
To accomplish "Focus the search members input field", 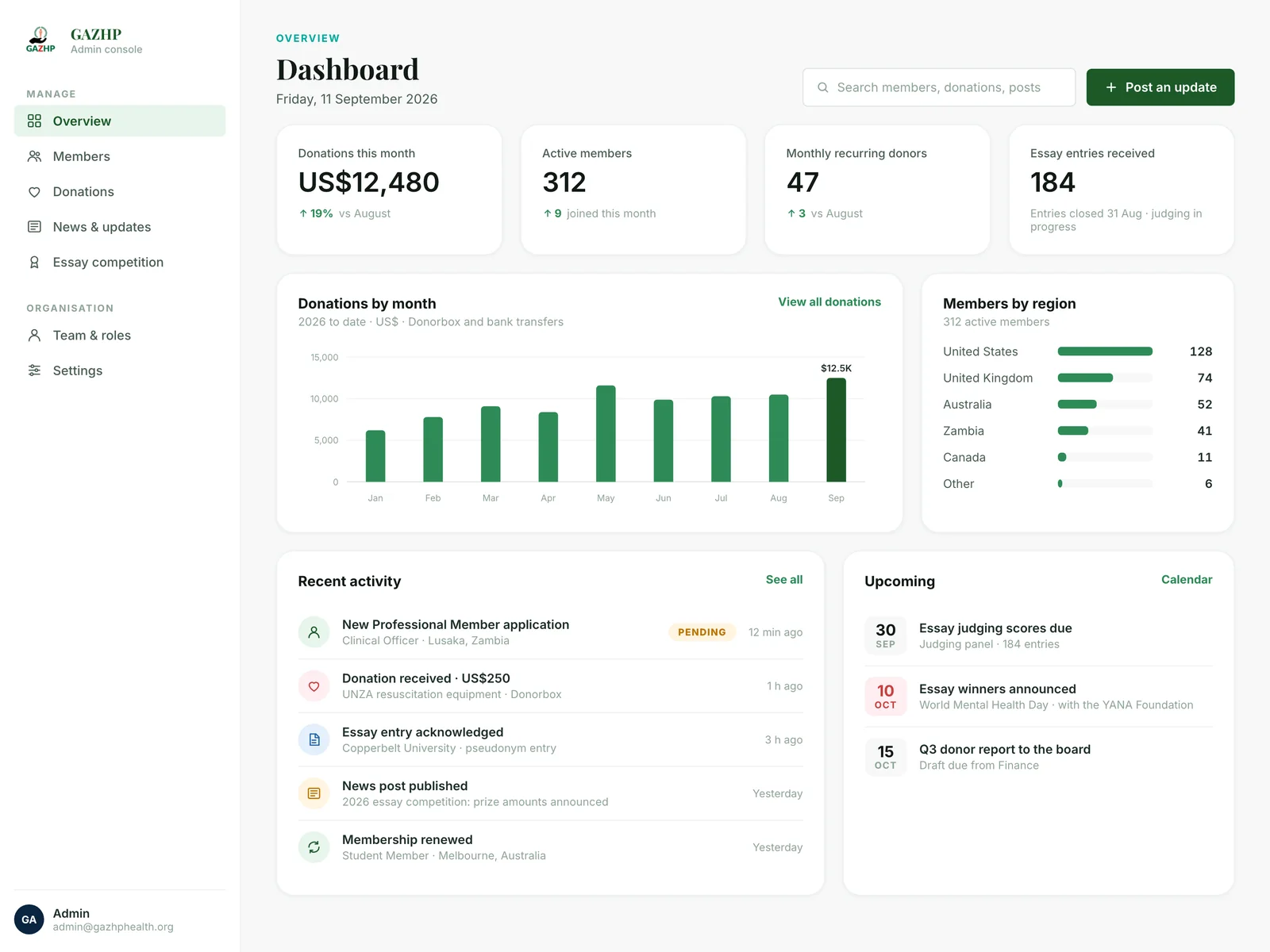I will click(939, 87).
